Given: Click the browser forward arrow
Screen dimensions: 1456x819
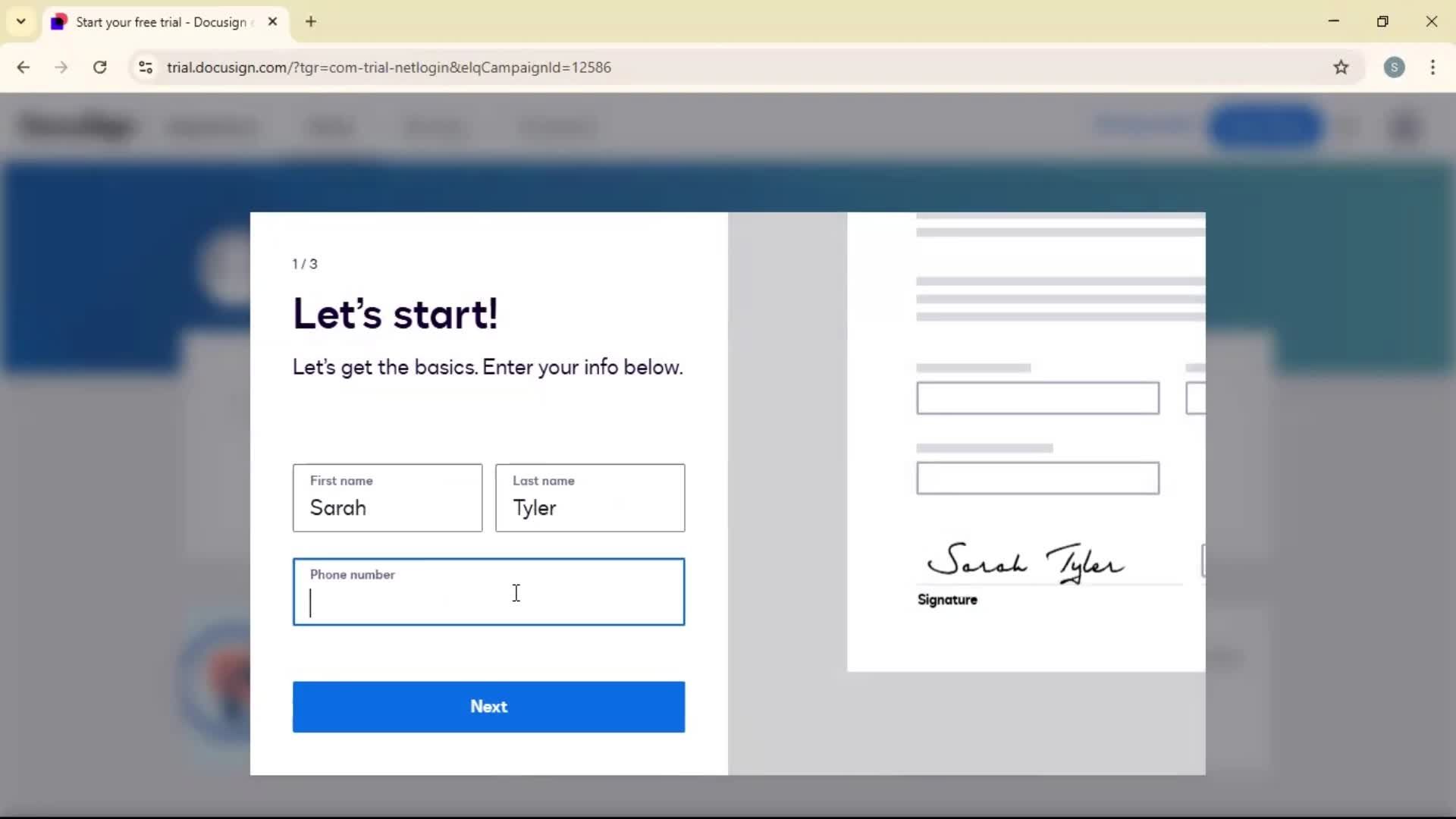Looking at the screenshot, I should pos(61,67).
